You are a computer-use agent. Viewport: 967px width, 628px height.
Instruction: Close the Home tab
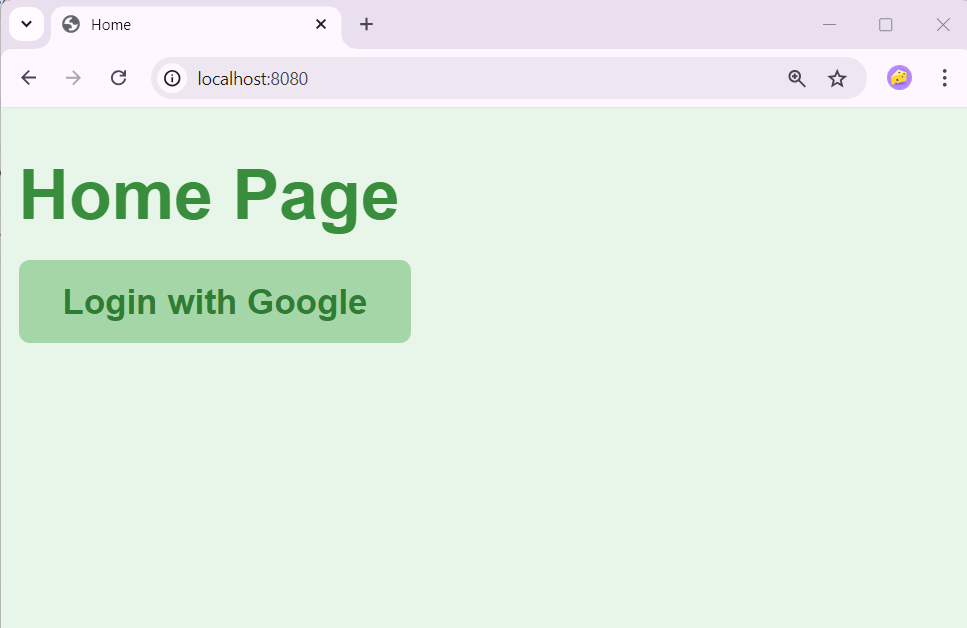click(x=321, y=24)
